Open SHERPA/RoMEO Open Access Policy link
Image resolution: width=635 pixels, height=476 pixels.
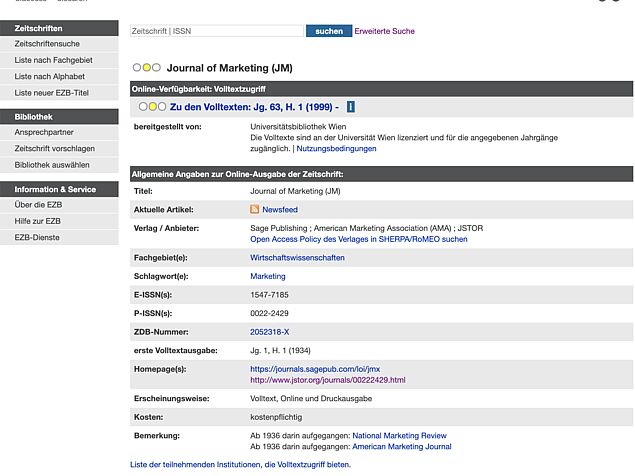click(359, 239)
